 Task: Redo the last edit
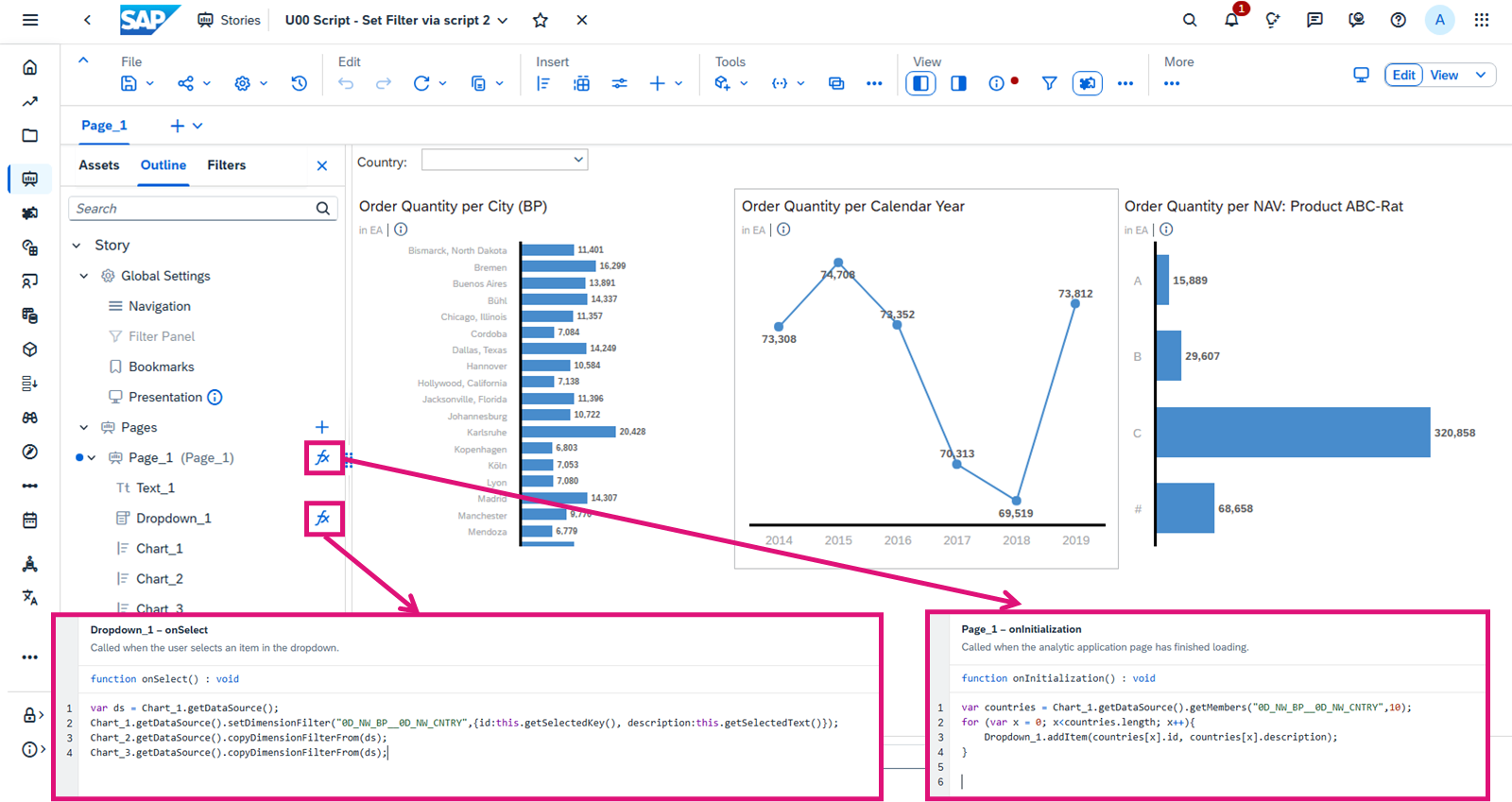384,83
